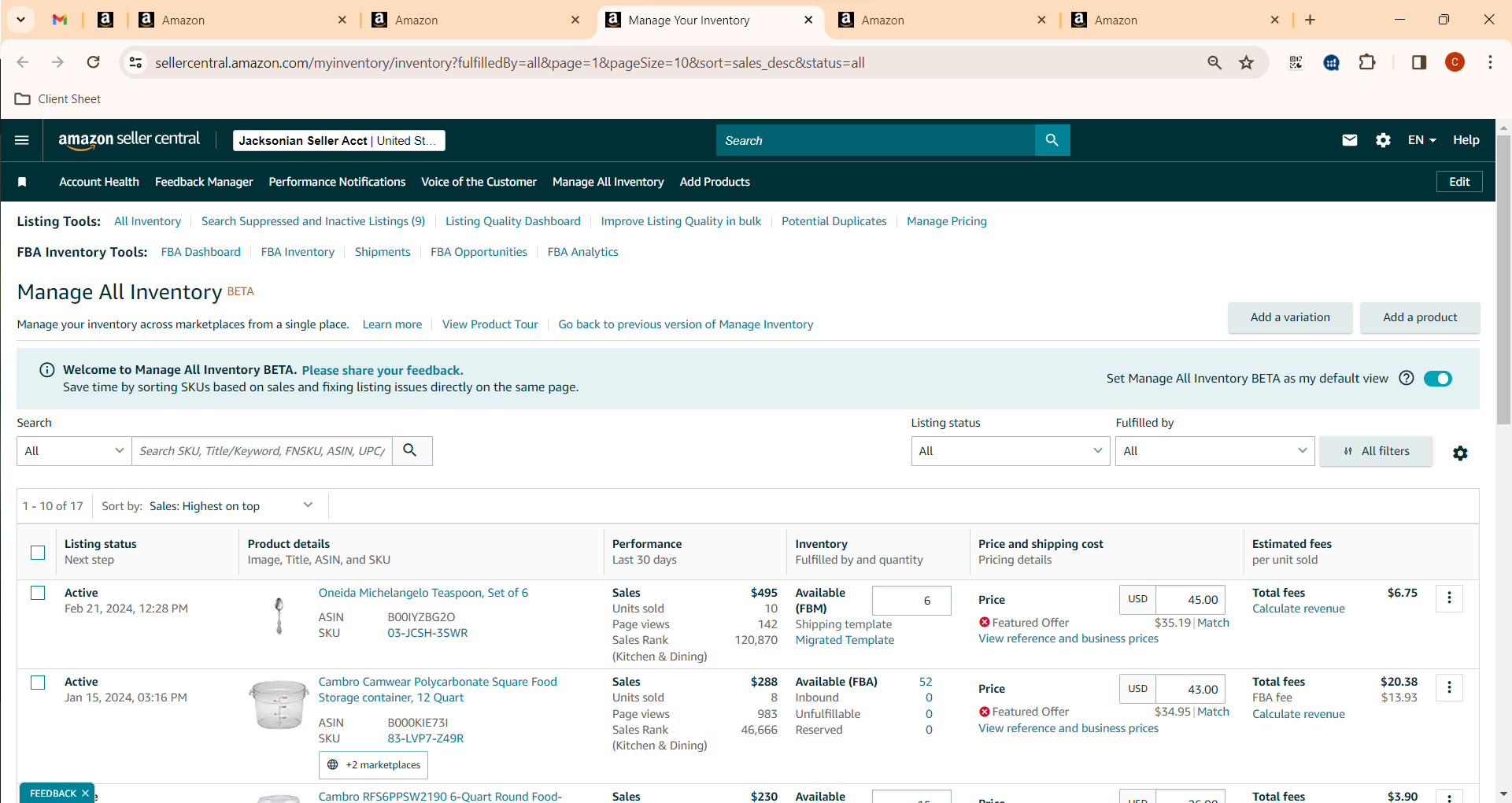1512x803 pixels.
Task: Open the Listing Quality Dashboard link
Action: click(513, 221)
